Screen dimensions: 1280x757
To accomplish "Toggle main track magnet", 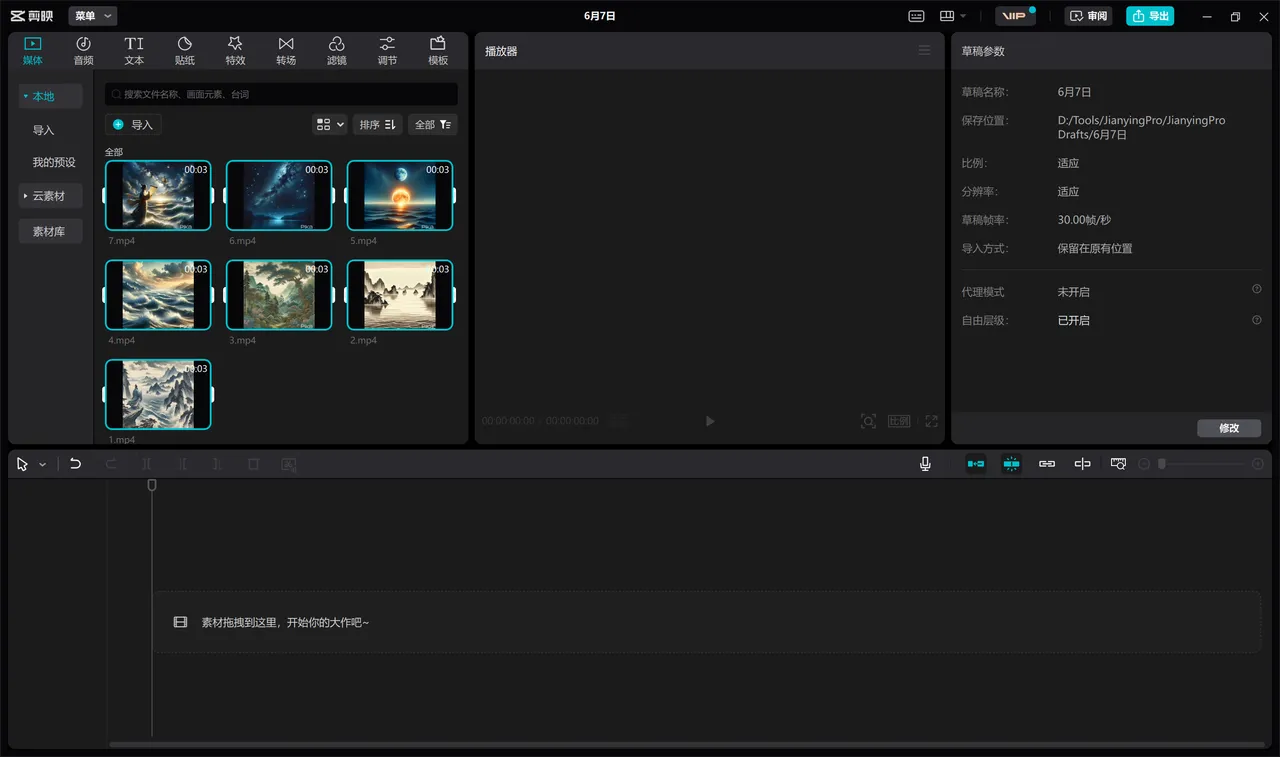I will 975,464.
